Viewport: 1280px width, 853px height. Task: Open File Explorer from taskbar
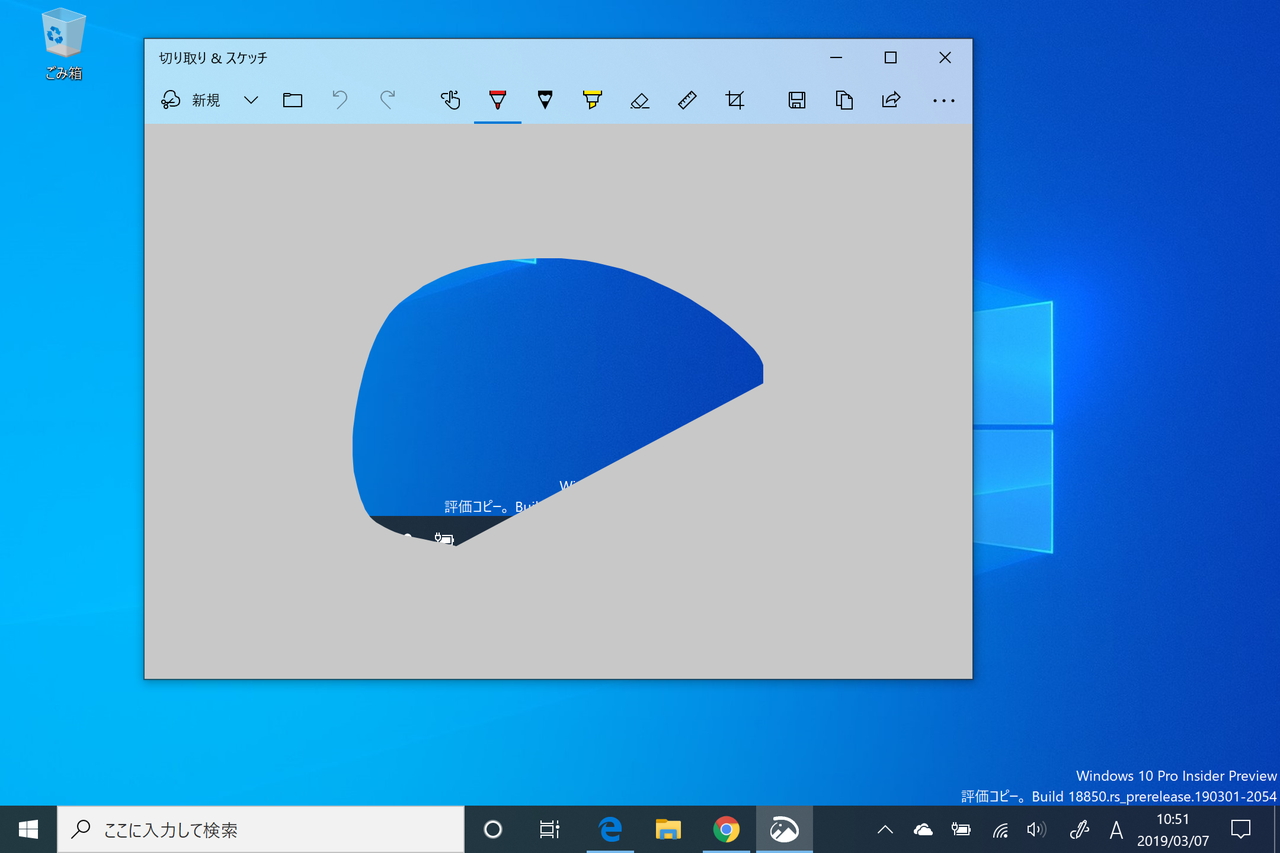[x=668, y=829]
